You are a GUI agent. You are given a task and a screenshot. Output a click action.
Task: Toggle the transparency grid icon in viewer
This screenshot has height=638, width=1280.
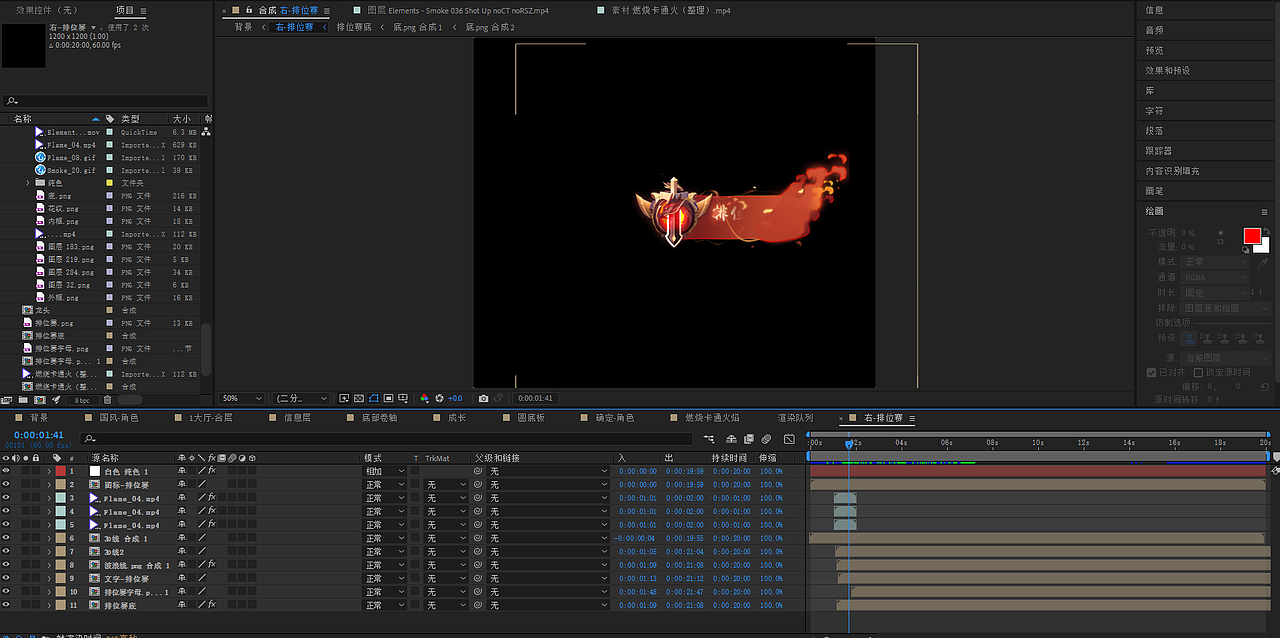[x=359, y=398]
